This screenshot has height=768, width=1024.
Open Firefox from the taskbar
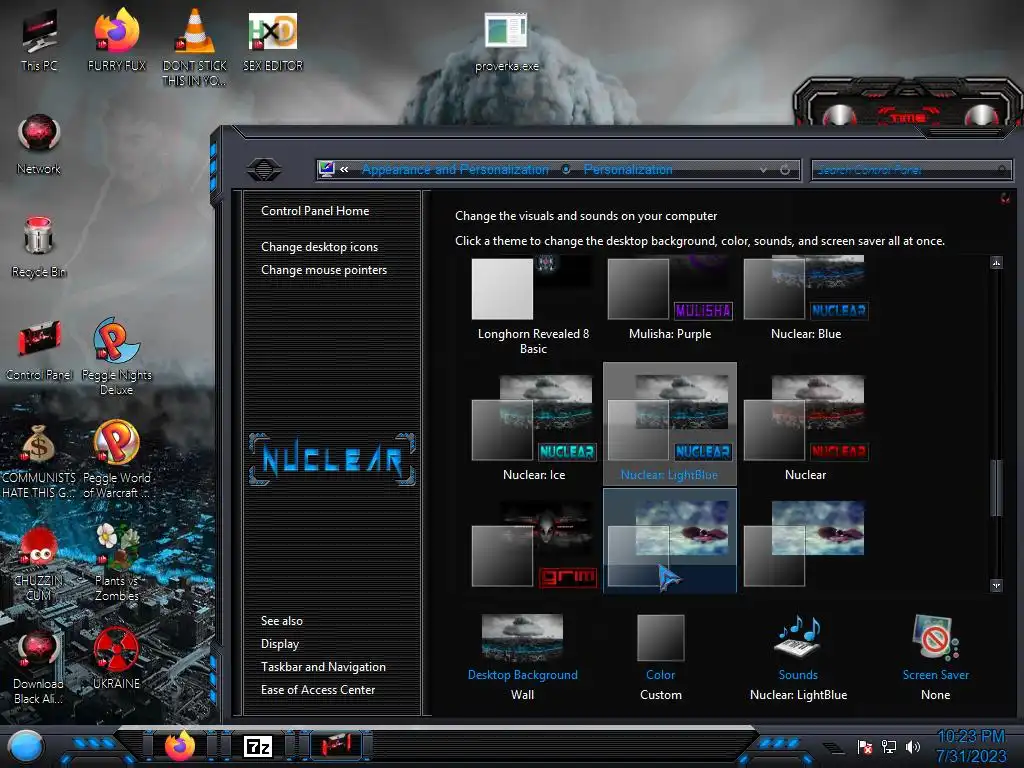tap(180, 745)
